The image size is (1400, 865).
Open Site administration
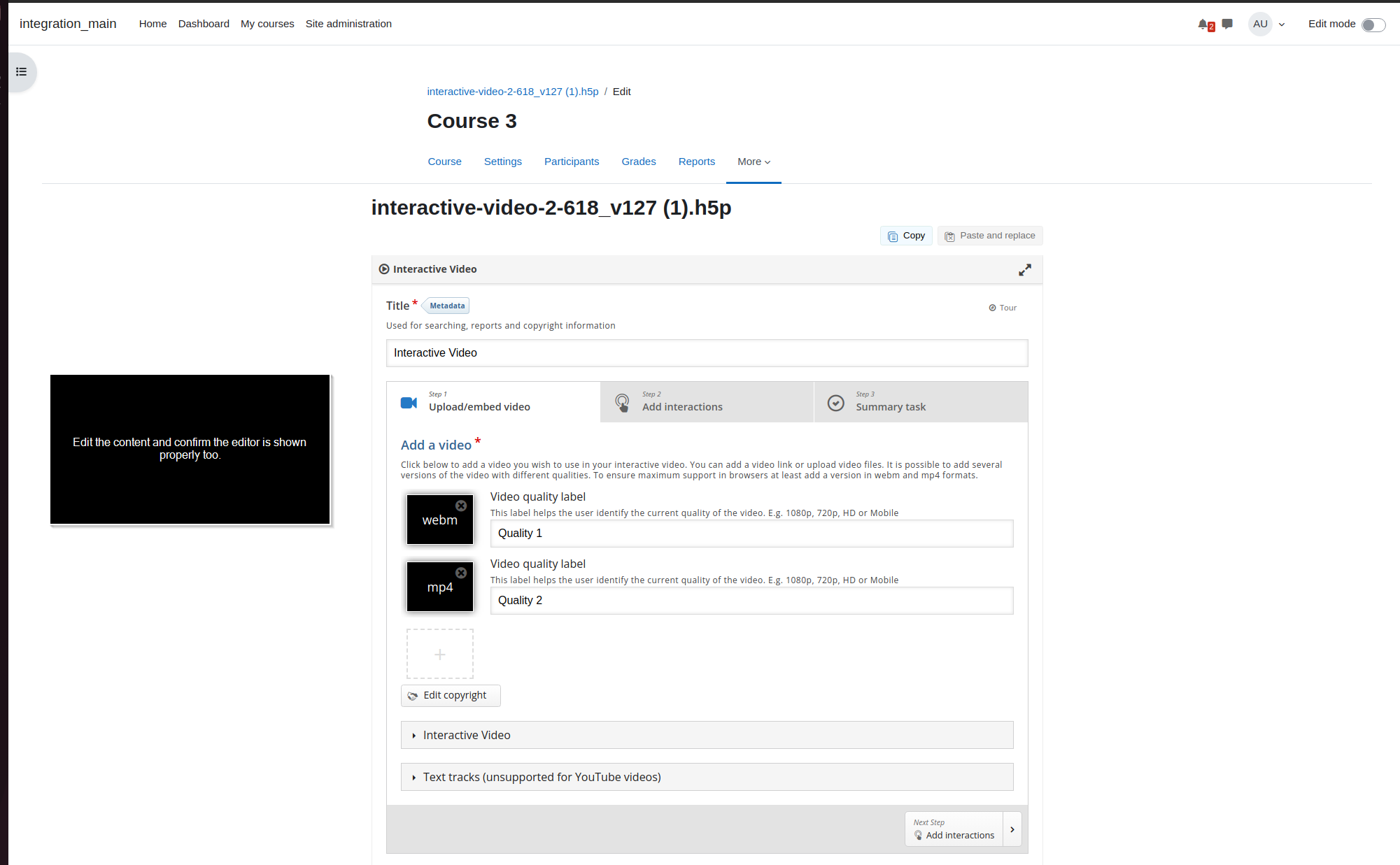[x=348, y=24]
